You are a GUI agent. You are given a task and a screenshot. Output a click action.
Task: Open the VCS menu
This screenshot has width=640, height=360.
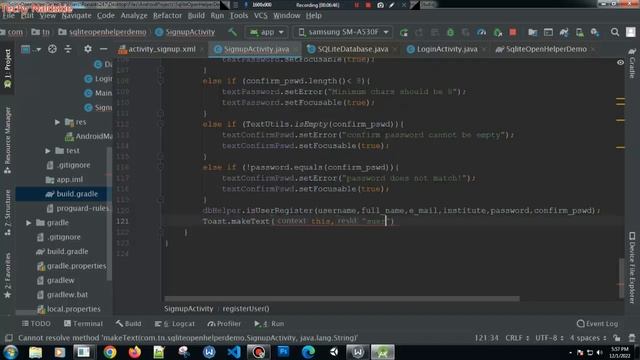260,16
